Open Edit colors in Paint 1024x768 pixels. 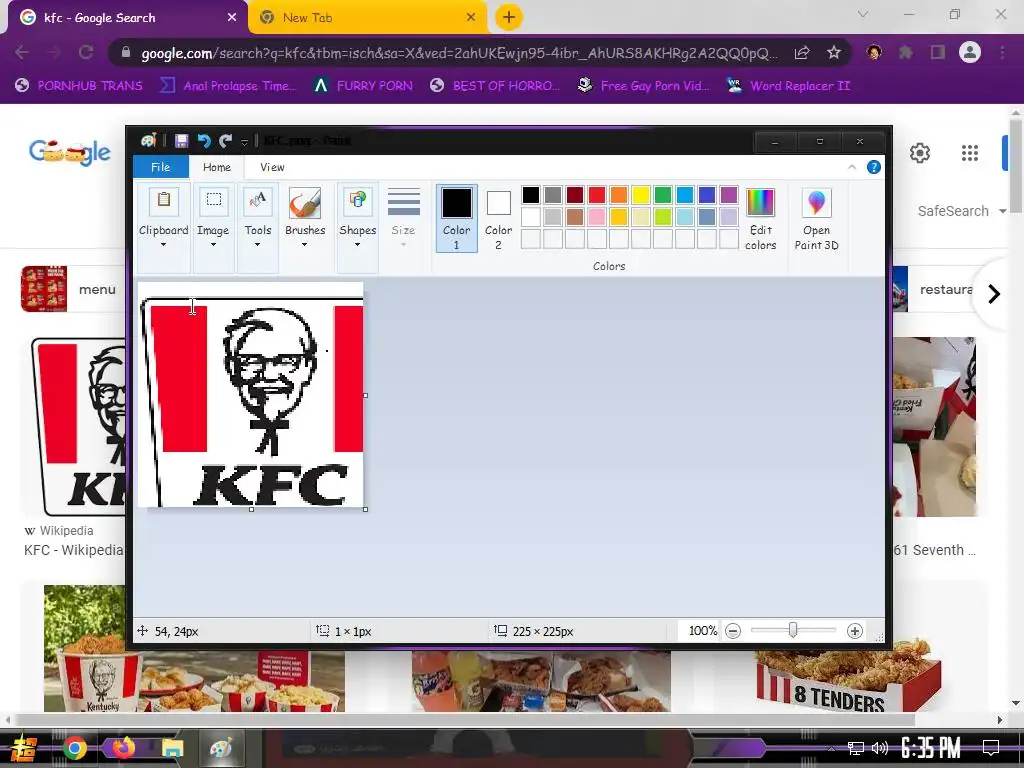[760, 219]
